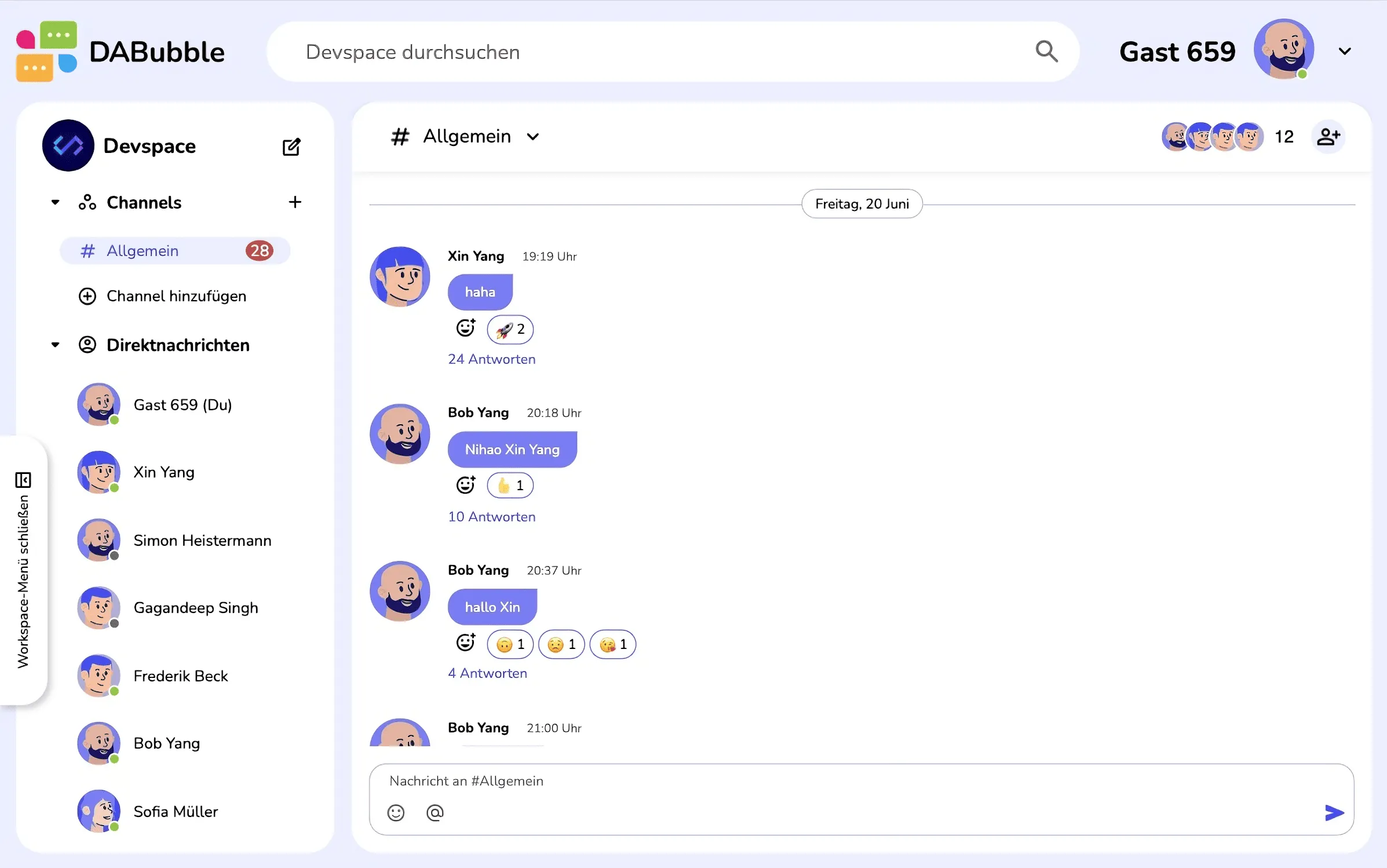The image size is (1387, 868).
Task: Open the direct message with Sofia Müller
Action: click(x=176, y=811)
